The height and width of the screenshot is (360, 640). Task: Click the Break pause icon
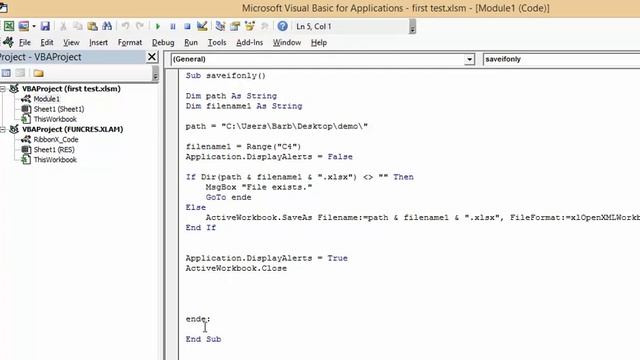173,27
